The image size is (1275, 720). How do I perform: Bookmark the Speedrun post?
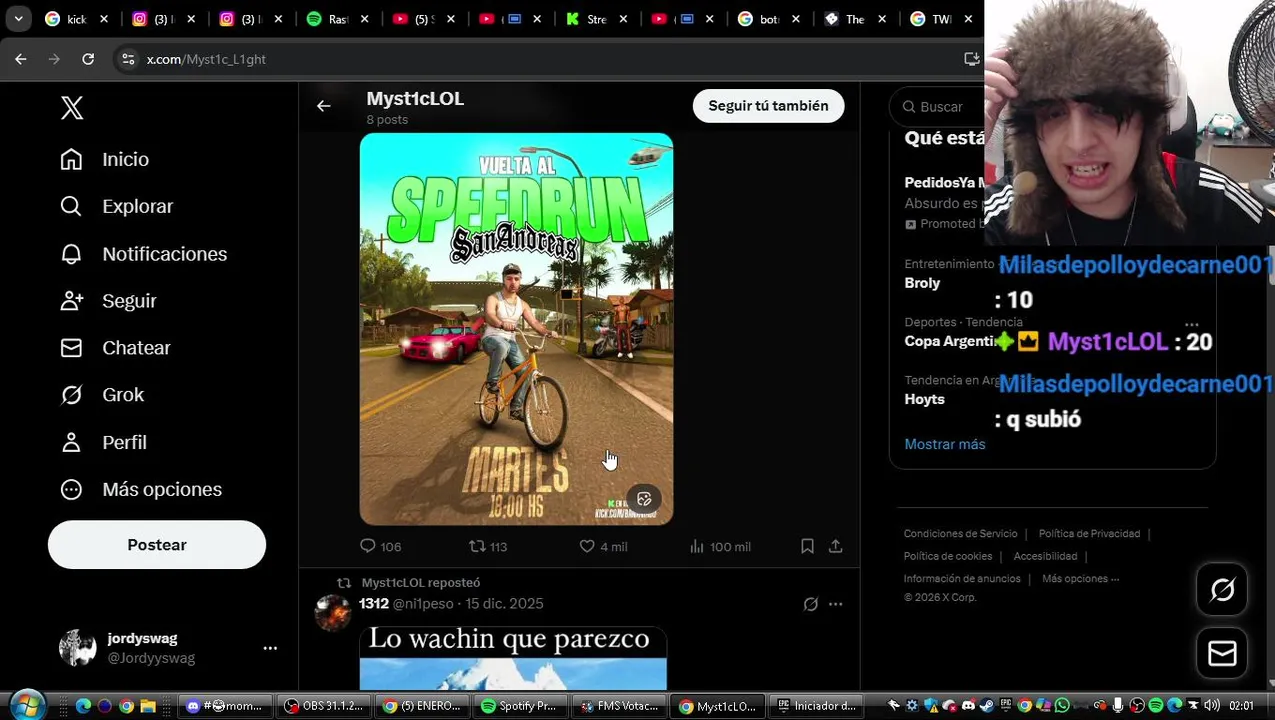pyautogui.click(x=807, y=546)
